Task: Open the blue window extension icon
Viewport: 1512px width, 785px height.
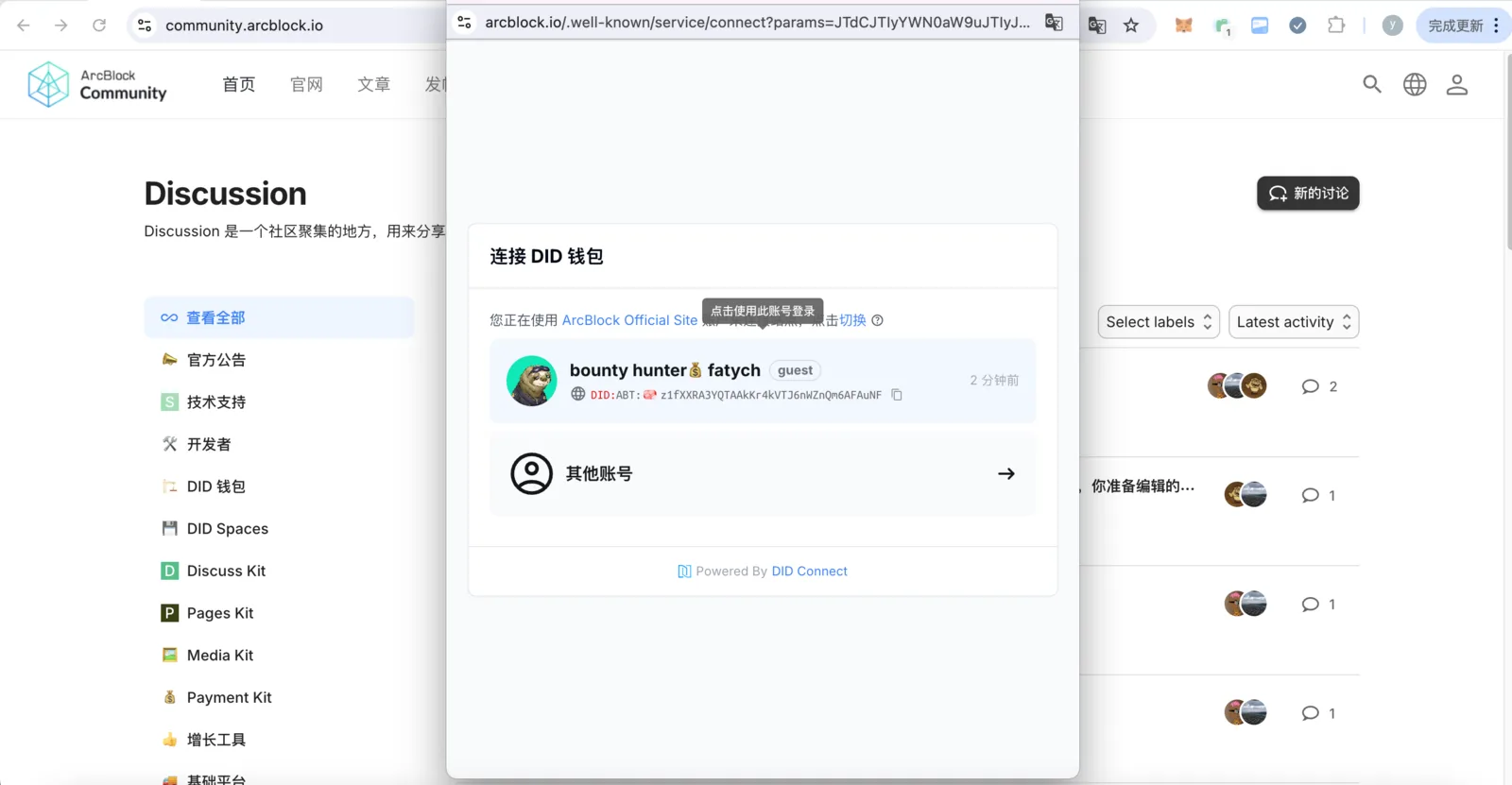Action: pos(1260,26)
